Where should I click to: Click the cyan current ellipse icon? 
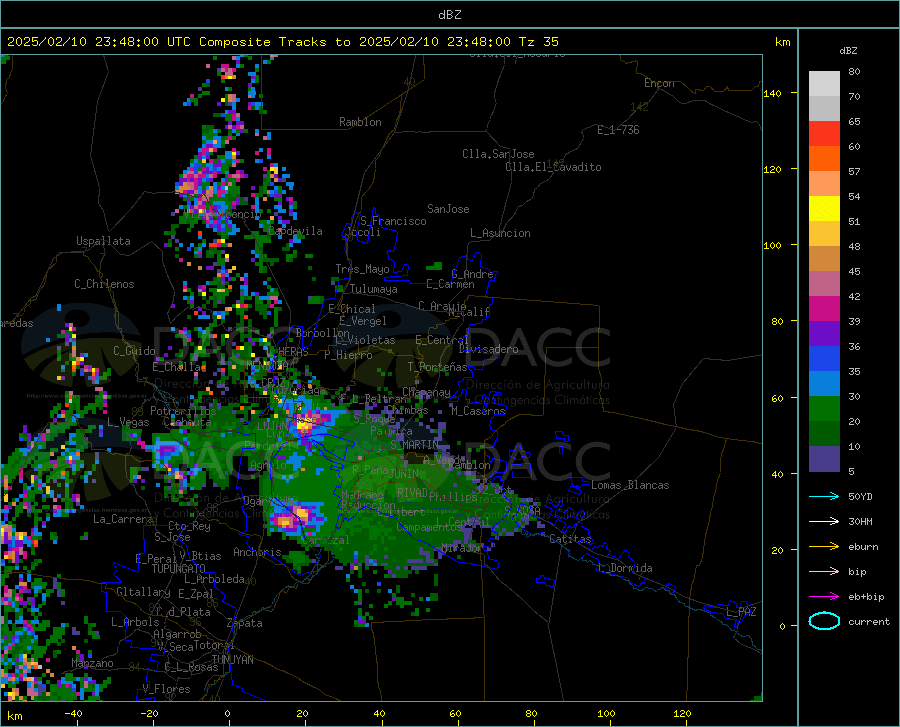(824, 621)
